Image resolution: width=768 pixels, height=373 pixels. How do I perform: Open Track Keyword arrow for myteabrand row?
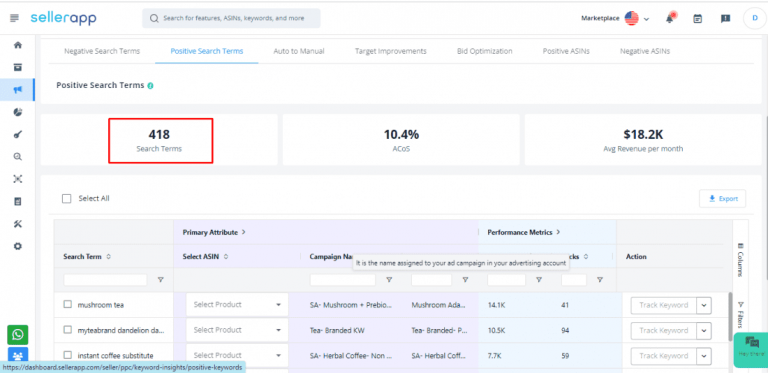(x=704, y=330)
